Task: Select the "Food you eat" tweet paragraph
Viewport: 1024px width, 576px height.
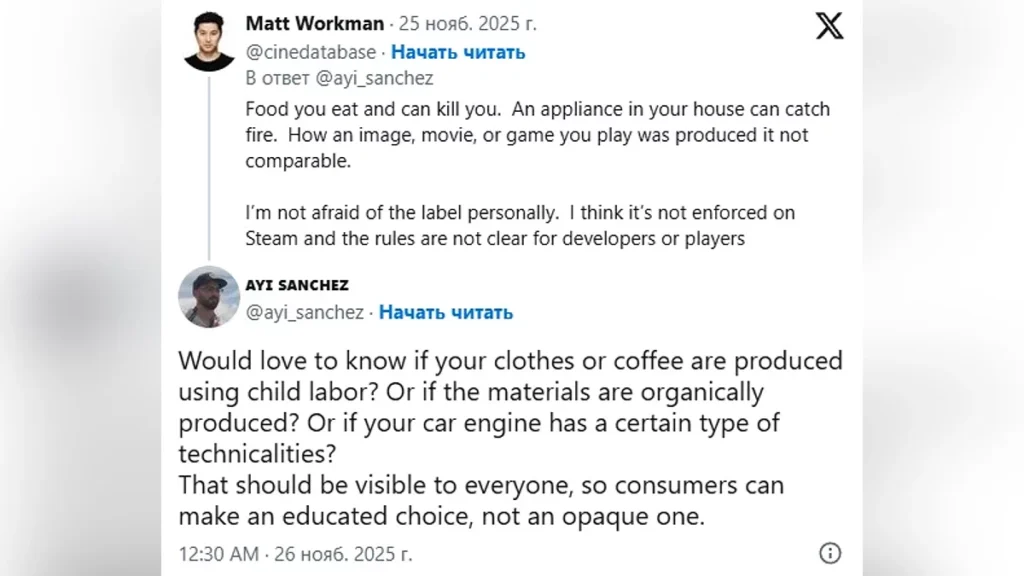Action: (537, 134)
